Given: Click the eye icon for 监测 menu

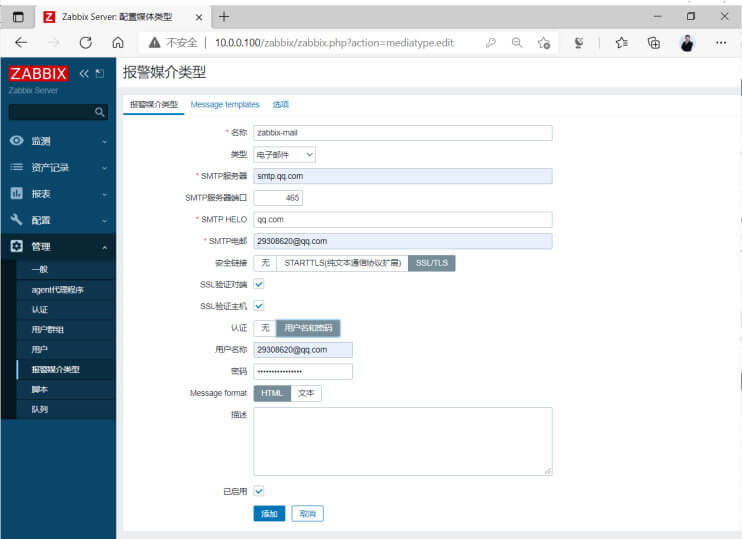Looking at the screenshot, I should pyautogui.click(x=17, y=141).
